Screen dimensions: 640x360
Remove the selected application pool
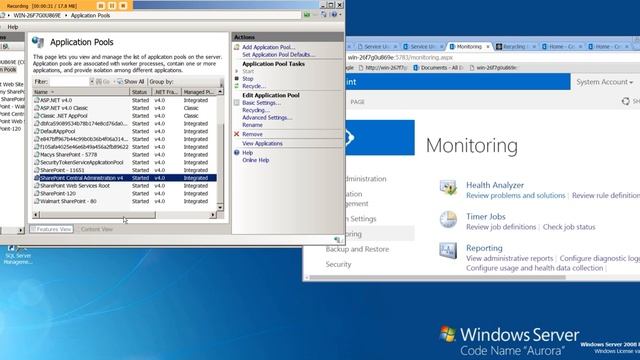(252, 134)
